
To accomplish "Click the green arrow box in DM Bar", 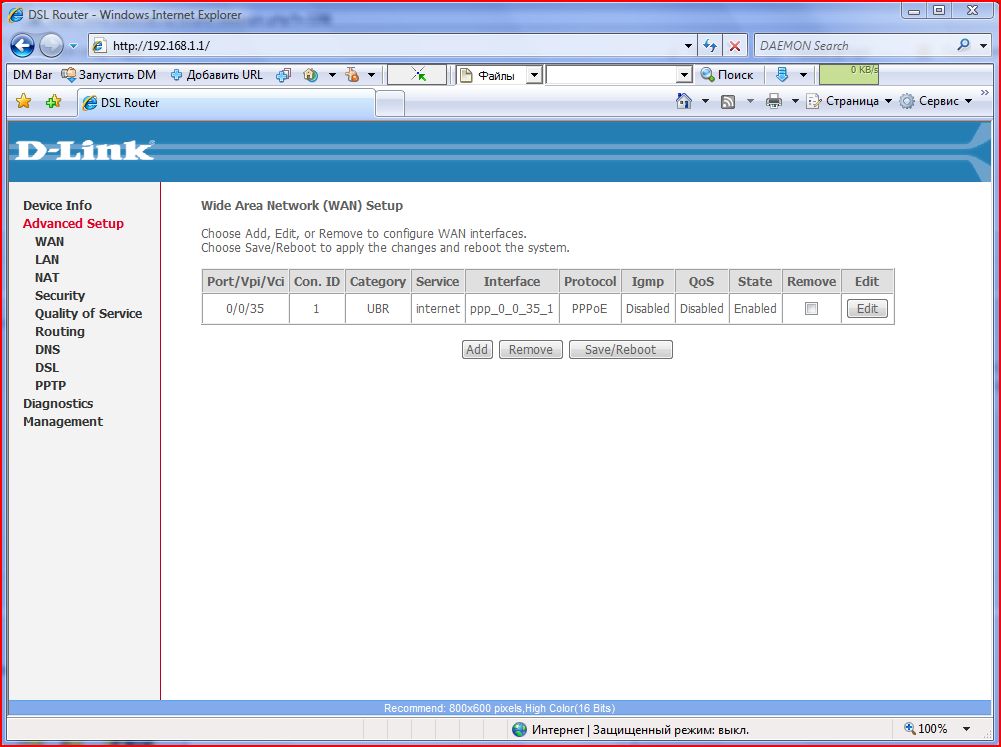I will (x=417, y=75).
